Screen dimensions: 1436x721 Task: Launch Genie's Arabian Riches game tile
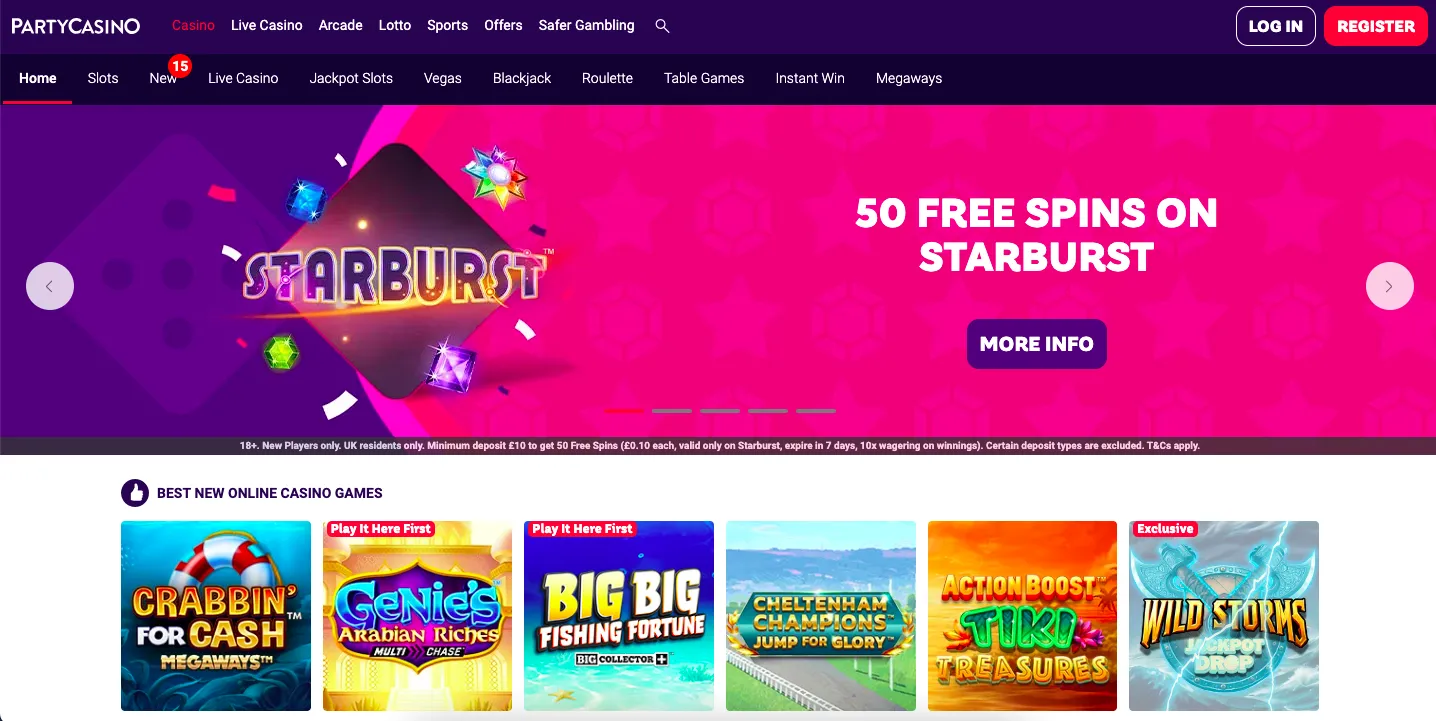pyautogui.click(x=417, y=616)
